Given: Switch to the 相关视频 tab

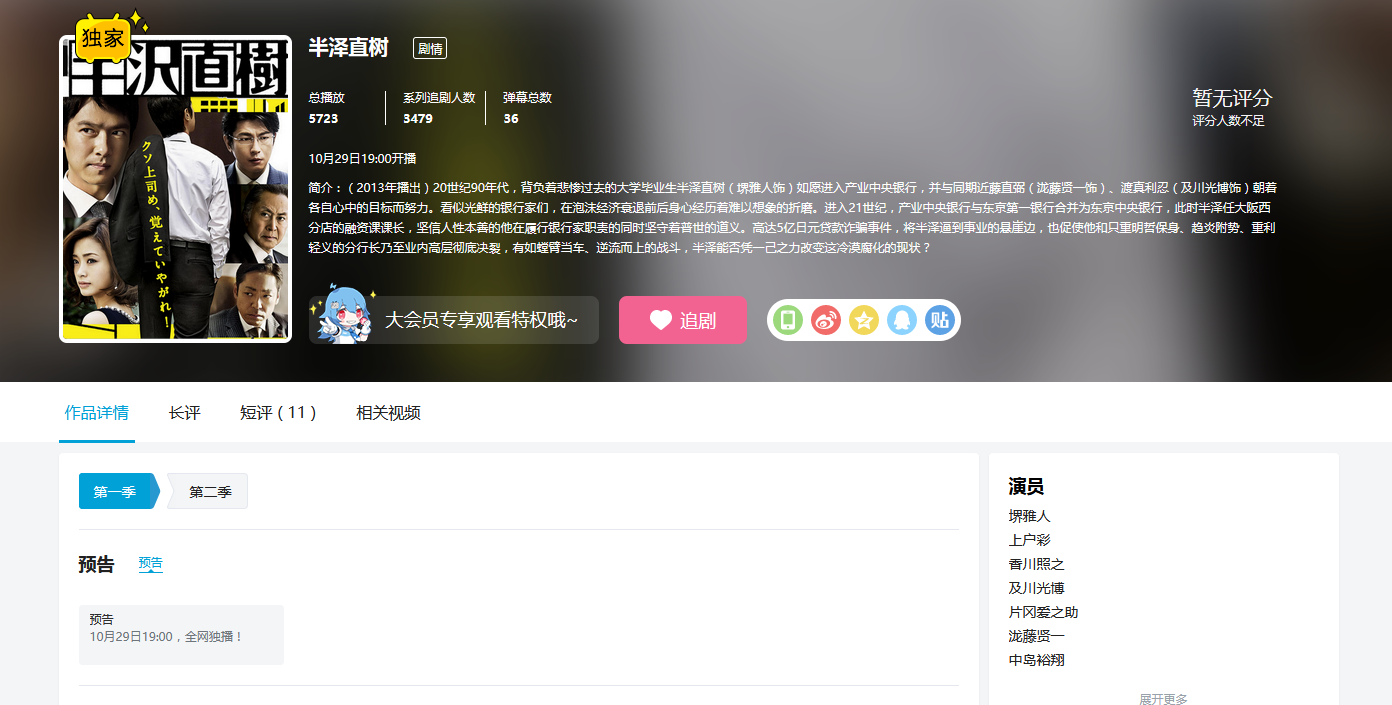Looking at the screenshot, I should coord(388,413).
